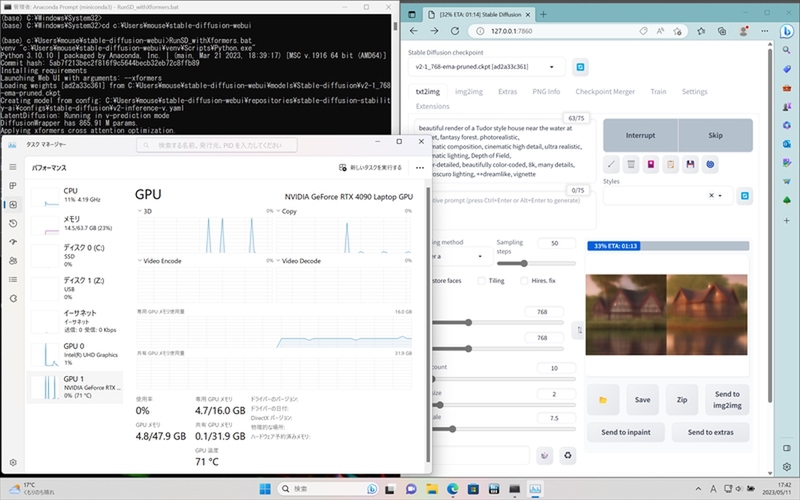Open the Train tab
This screenshot has width=800, height=500.
coord(658,92)
